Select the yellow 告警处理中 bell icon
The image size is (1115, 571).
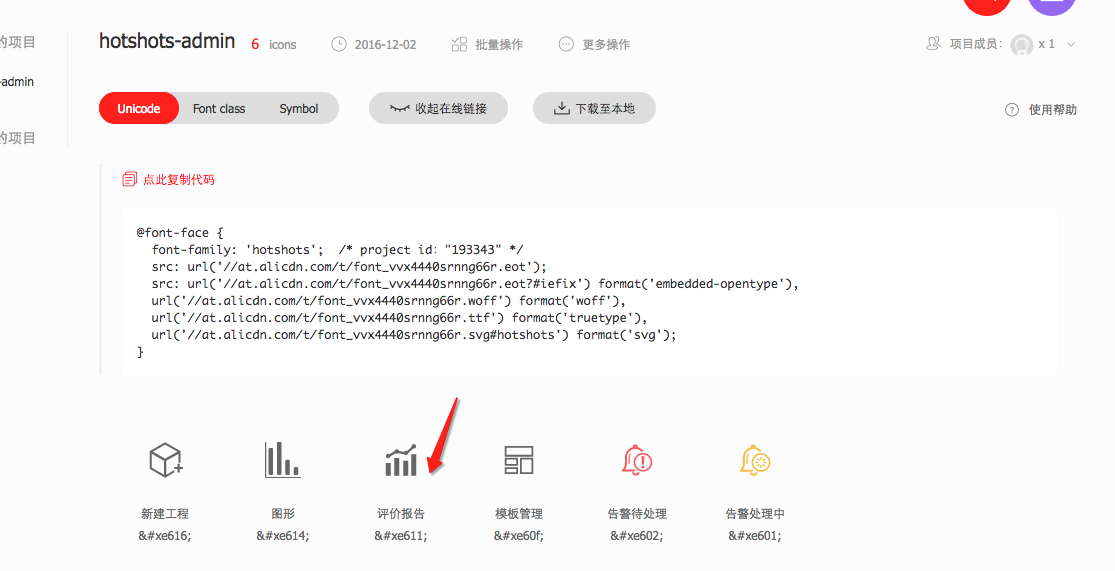[x=755, y=460]
